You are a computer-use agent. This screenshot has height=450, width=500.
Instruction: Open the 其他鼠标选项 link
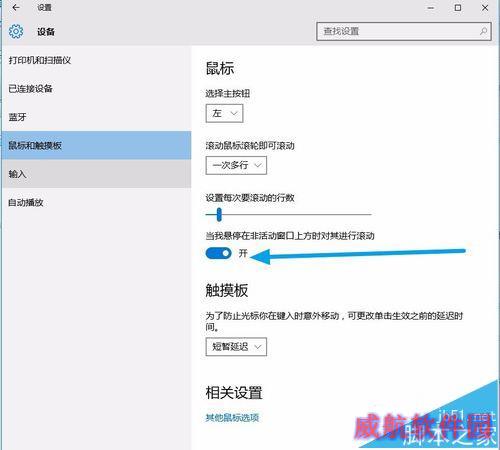point(232,418)
